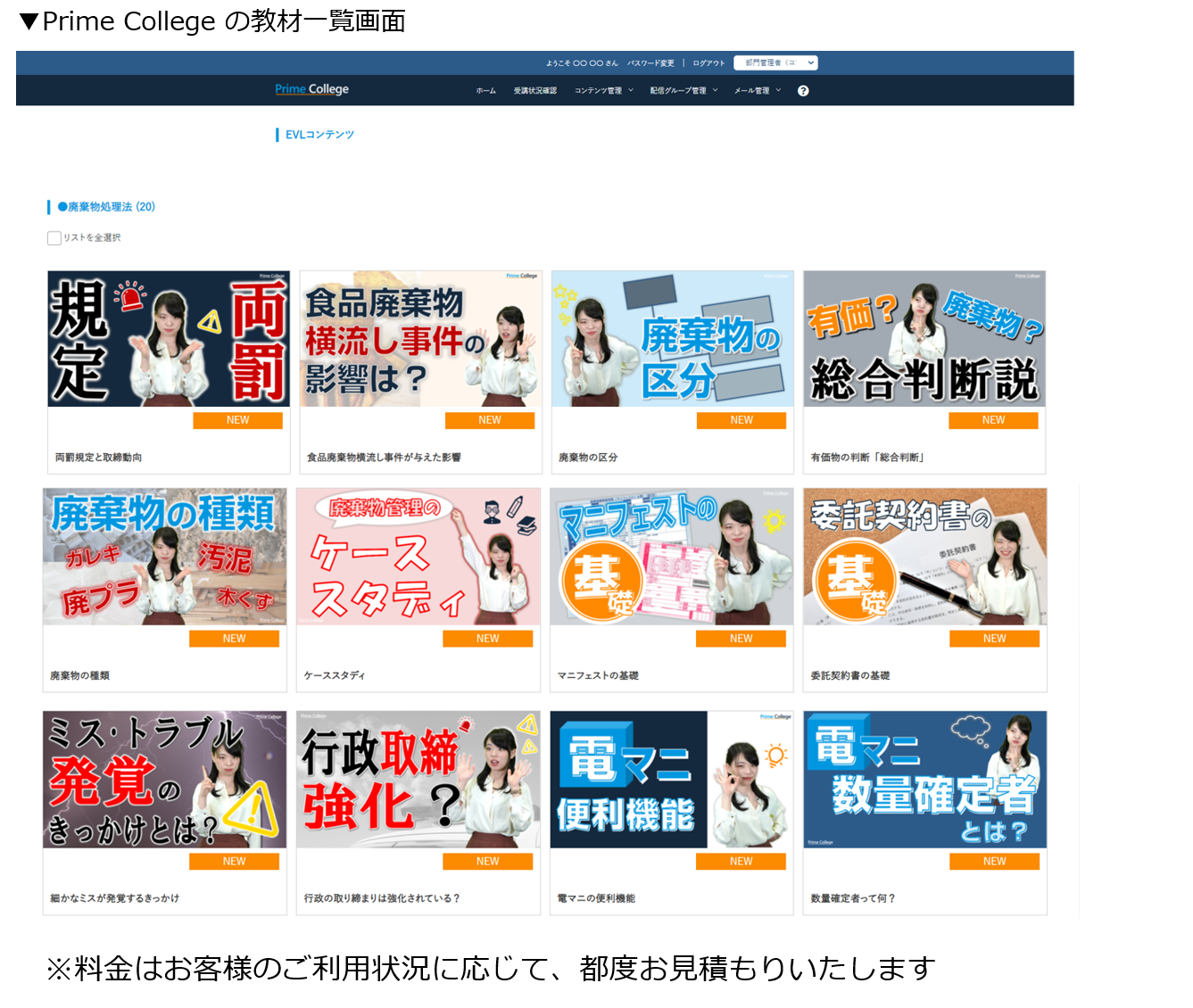1193x1008 pixels.
Task: Open the 行政取締強化 thumbnail
Action: (x=418, y=780)
